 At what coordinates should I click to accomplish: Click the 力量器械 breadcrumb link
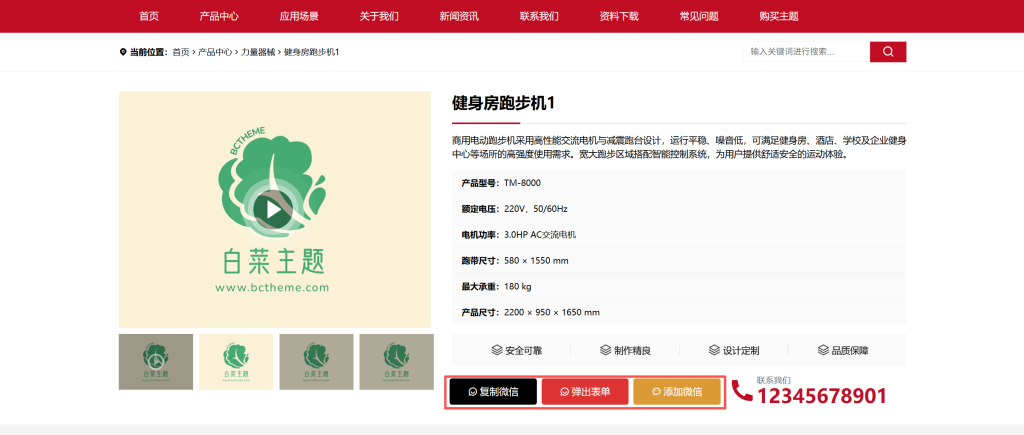click(258, 52)
